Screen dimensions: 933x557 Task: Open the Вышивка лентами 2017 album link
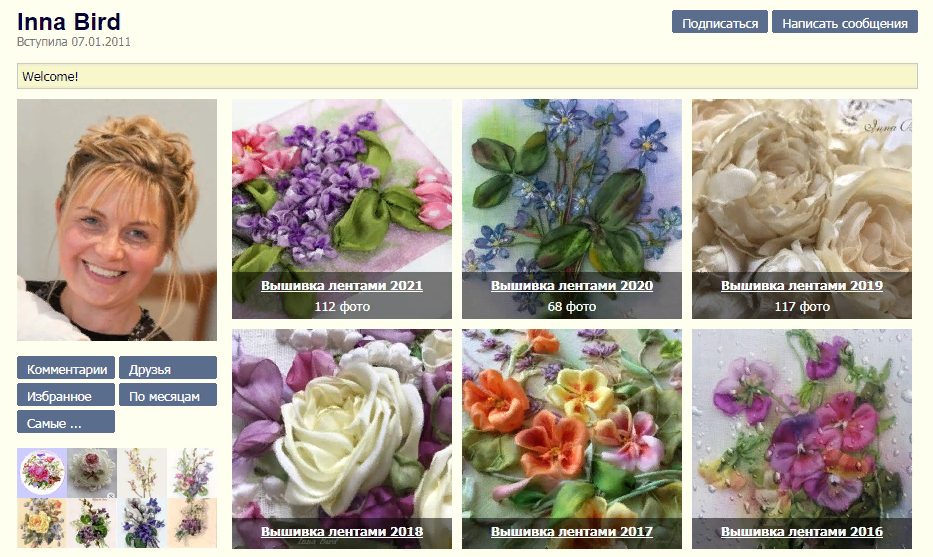(572, 532)
